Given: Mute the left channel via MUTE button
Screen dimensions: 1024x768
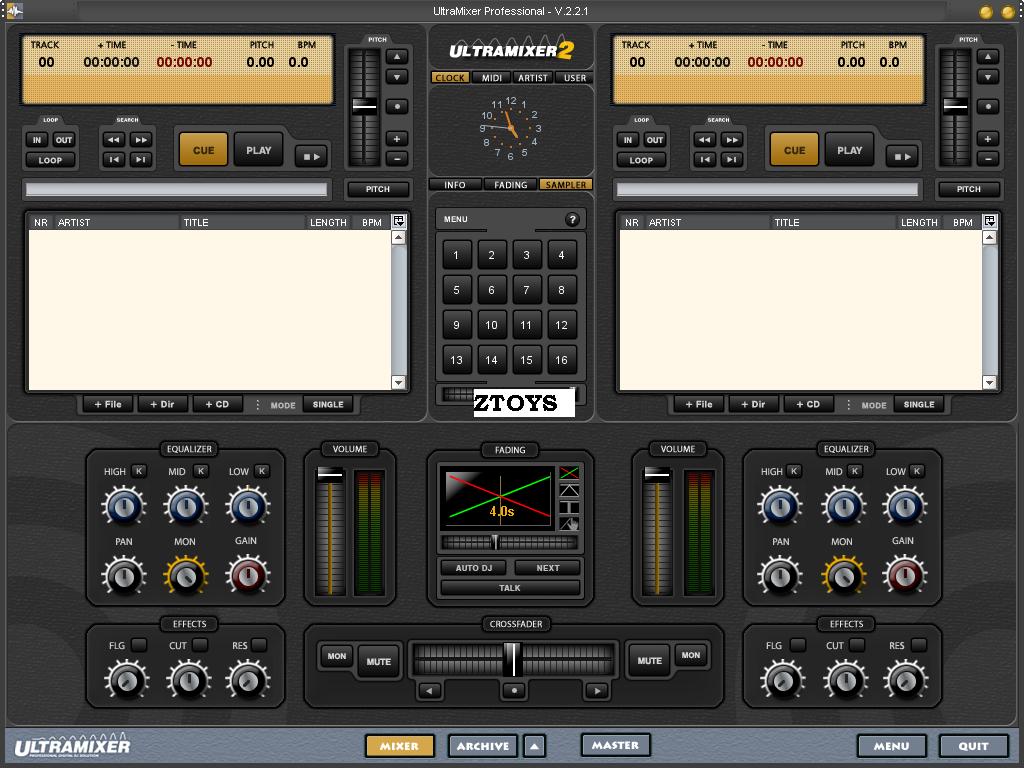Looking at the screenshot, I should tap(379, 661).
